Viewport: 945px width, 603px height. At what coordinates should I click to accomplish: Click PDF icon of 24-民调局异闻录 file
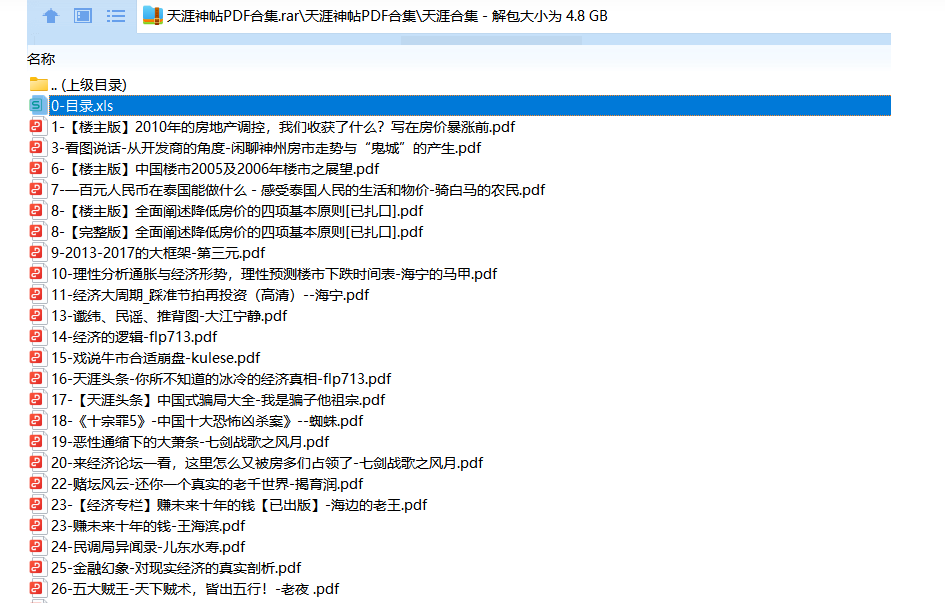pyautogui.click(x=39, y=547)
